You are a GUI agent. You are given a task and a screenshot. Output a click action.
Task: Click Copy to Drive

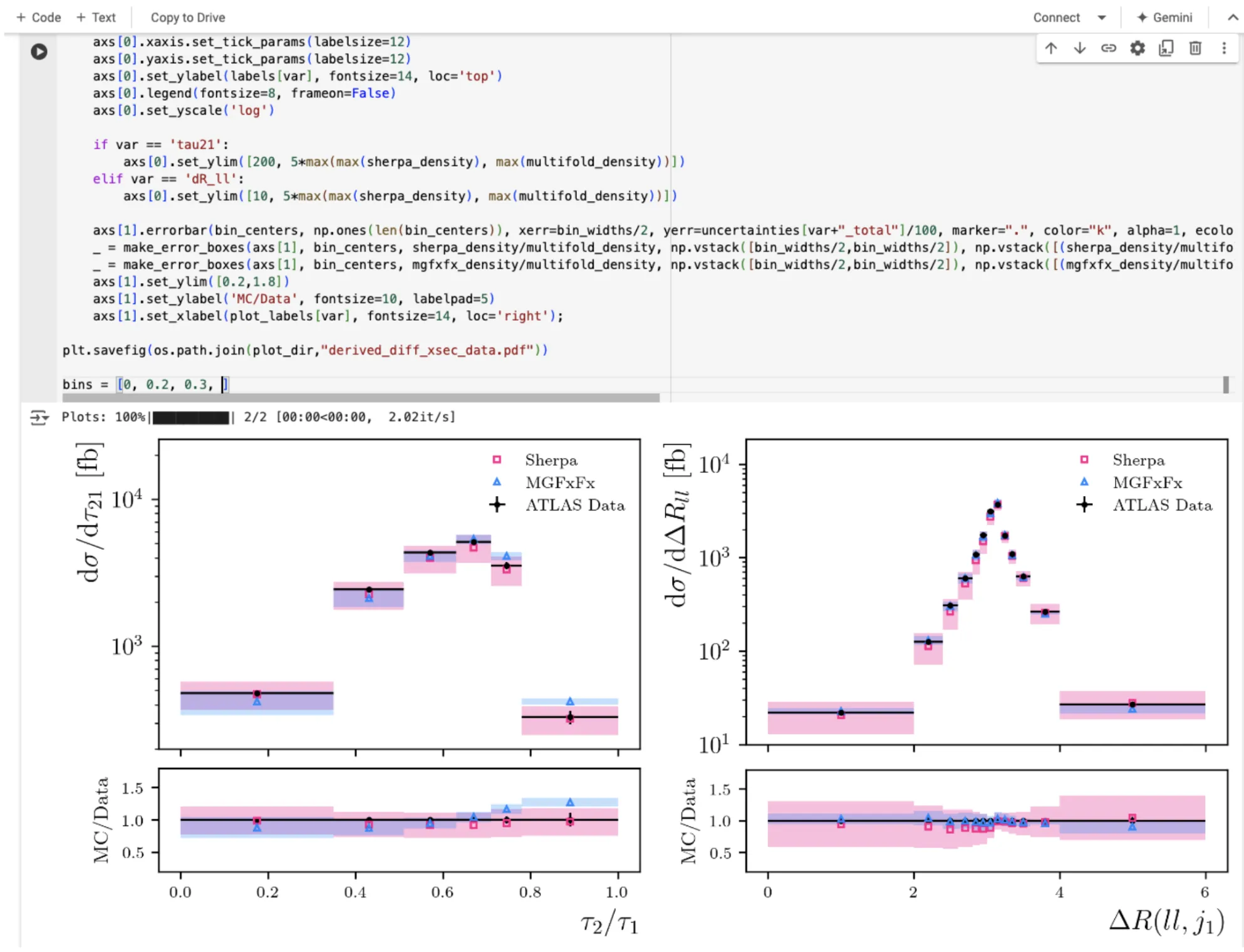tap(188, 18)
